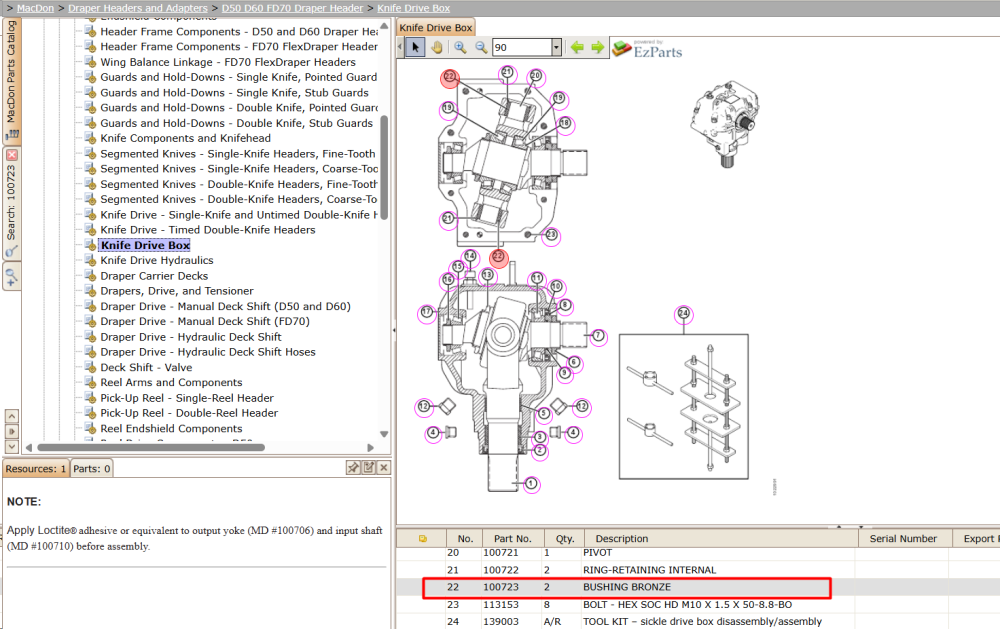Image resolution: width=1000 pixels, height=629 pixels.
Task: Select Knife Drive - Timed Double-Knife Headers item
Action: (x=207, y=230)
